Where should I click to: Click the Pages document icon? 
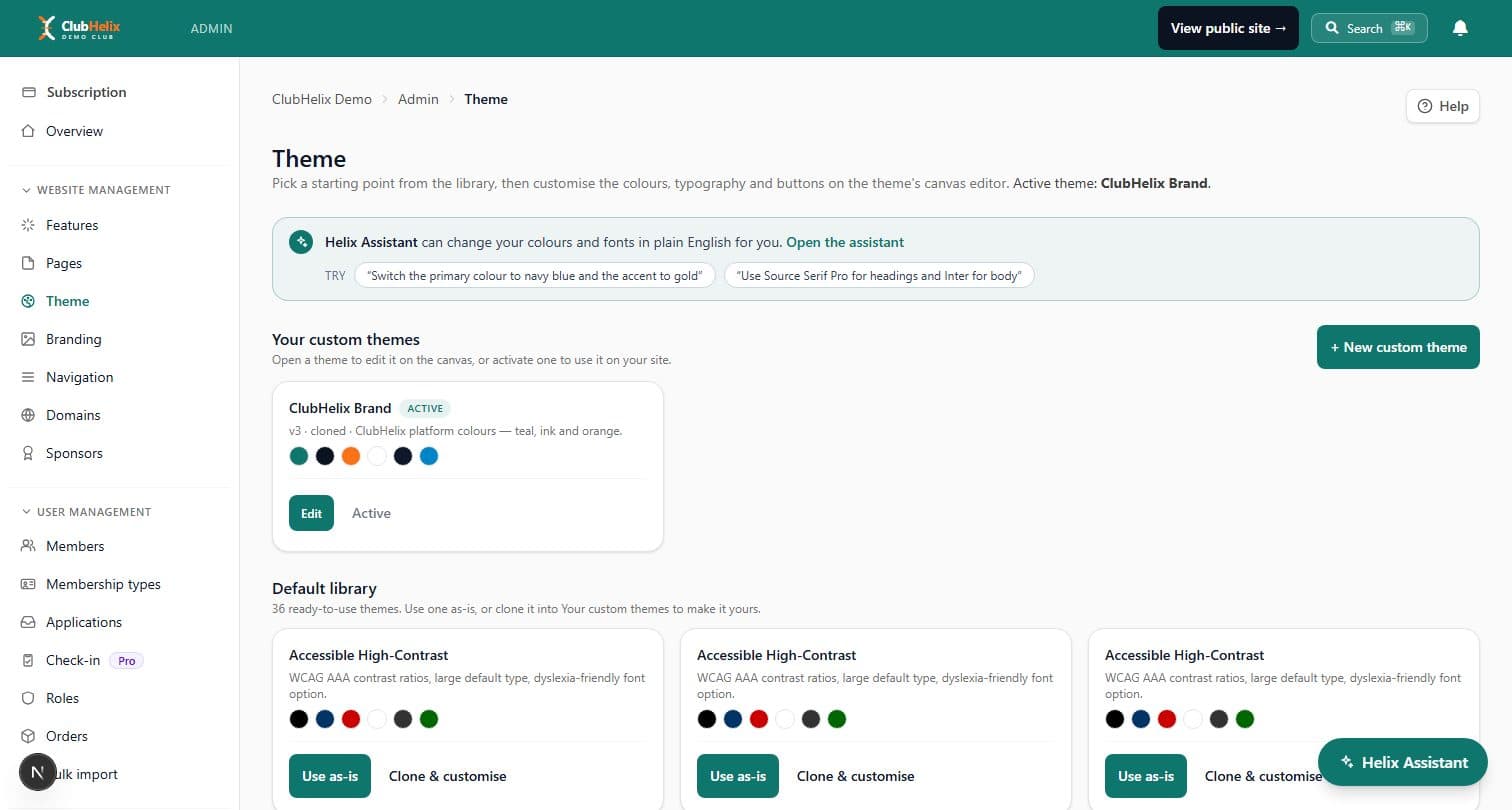pyautogui.click(x=28, y=263)
